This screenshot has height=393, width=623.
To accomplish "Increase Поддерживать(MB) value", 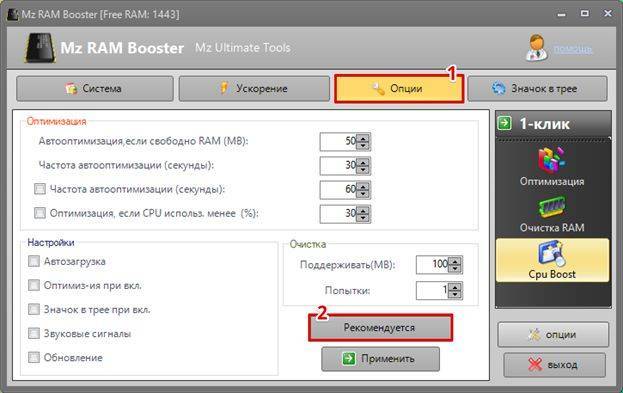I will coord(455,261).
